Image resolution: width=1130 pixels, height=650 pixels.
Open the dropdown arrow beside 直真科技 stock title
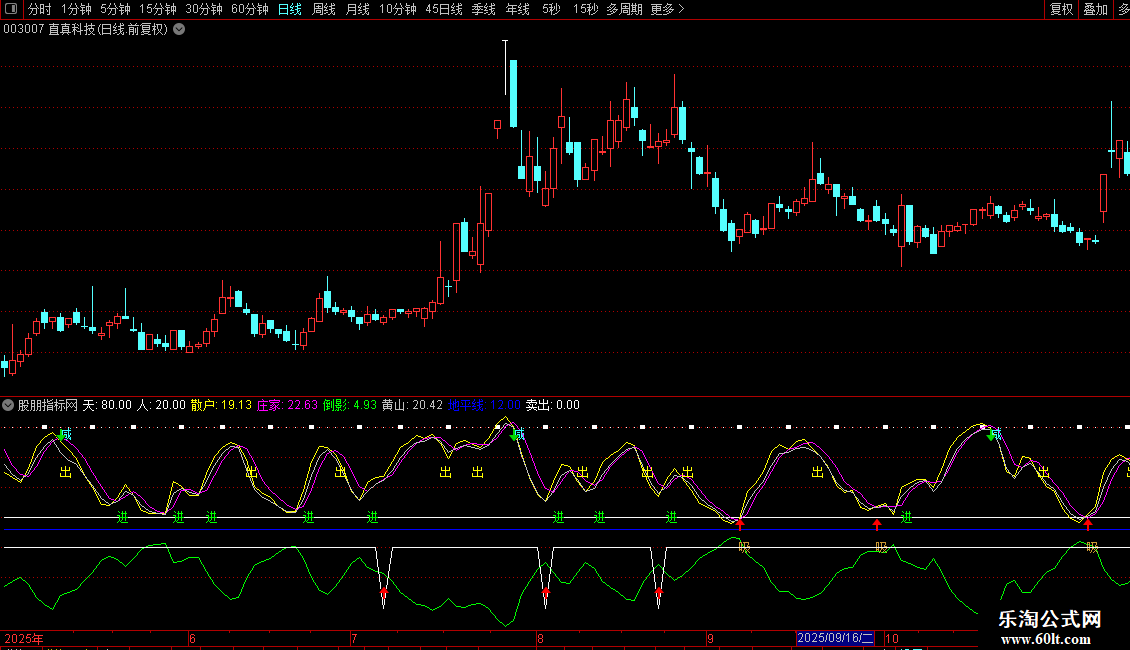point(179,29)
